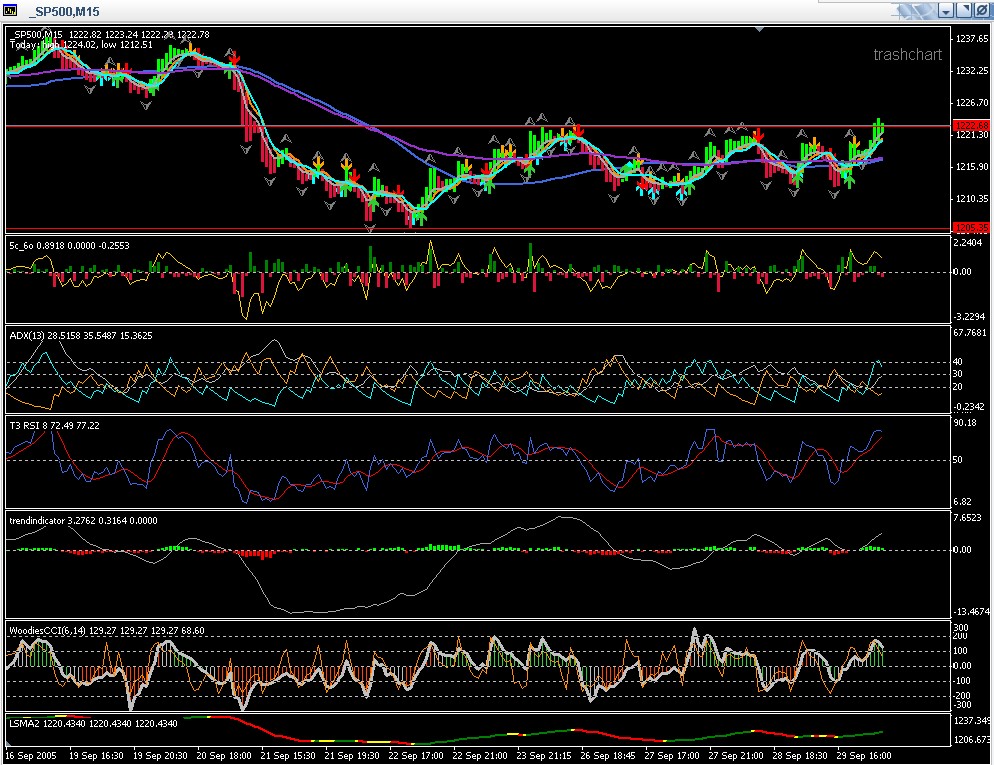Click the 1232.25 price scale value
Screen dimensions: 994x765
[x=972, y=70]
